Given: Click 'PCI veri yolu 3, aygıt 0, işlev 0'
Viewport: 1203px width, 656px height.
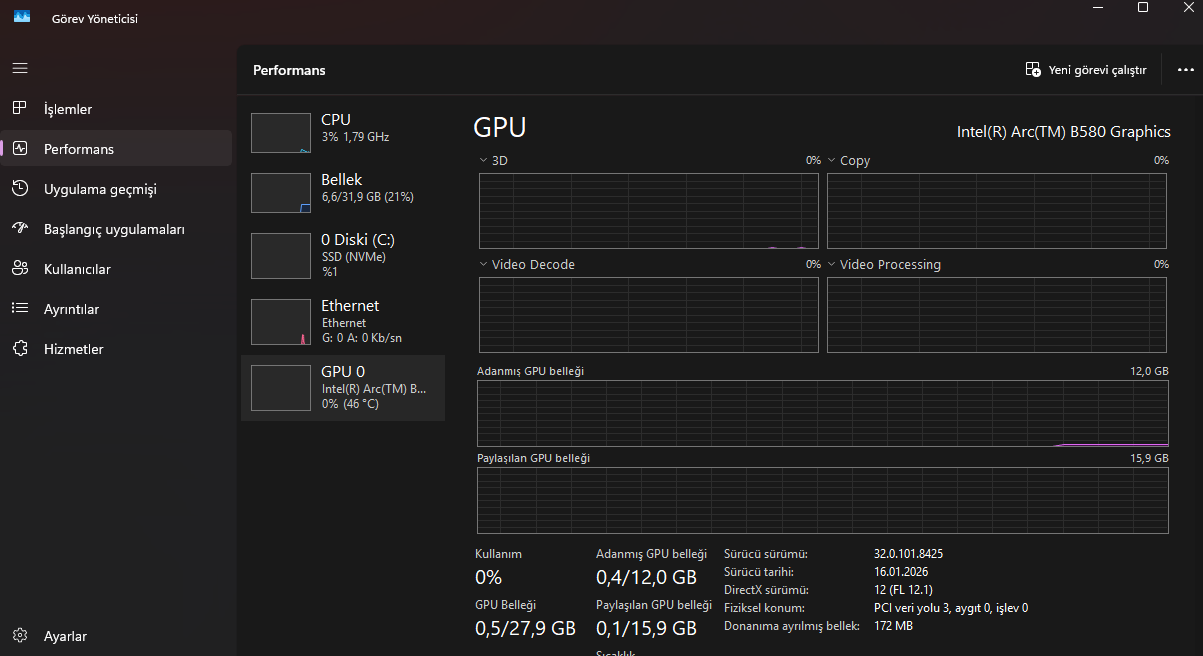Looking at the screenshot, I should (951, 608).
